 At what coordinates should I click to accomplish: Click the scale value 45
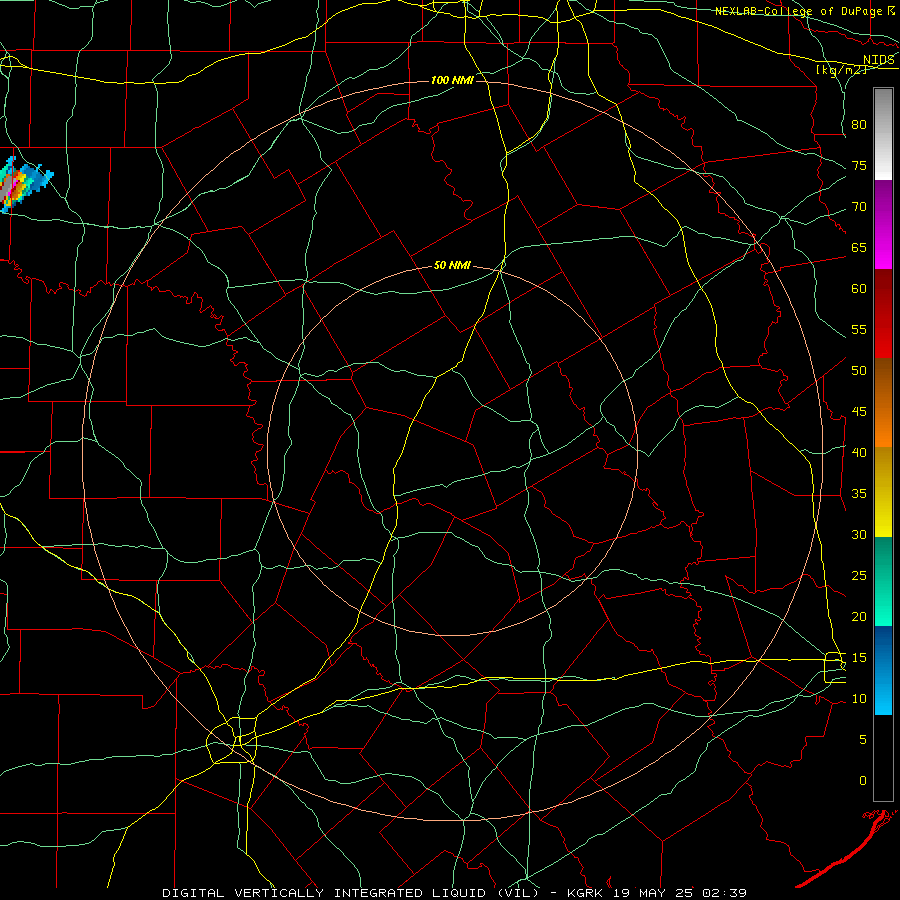click(859, 412)
